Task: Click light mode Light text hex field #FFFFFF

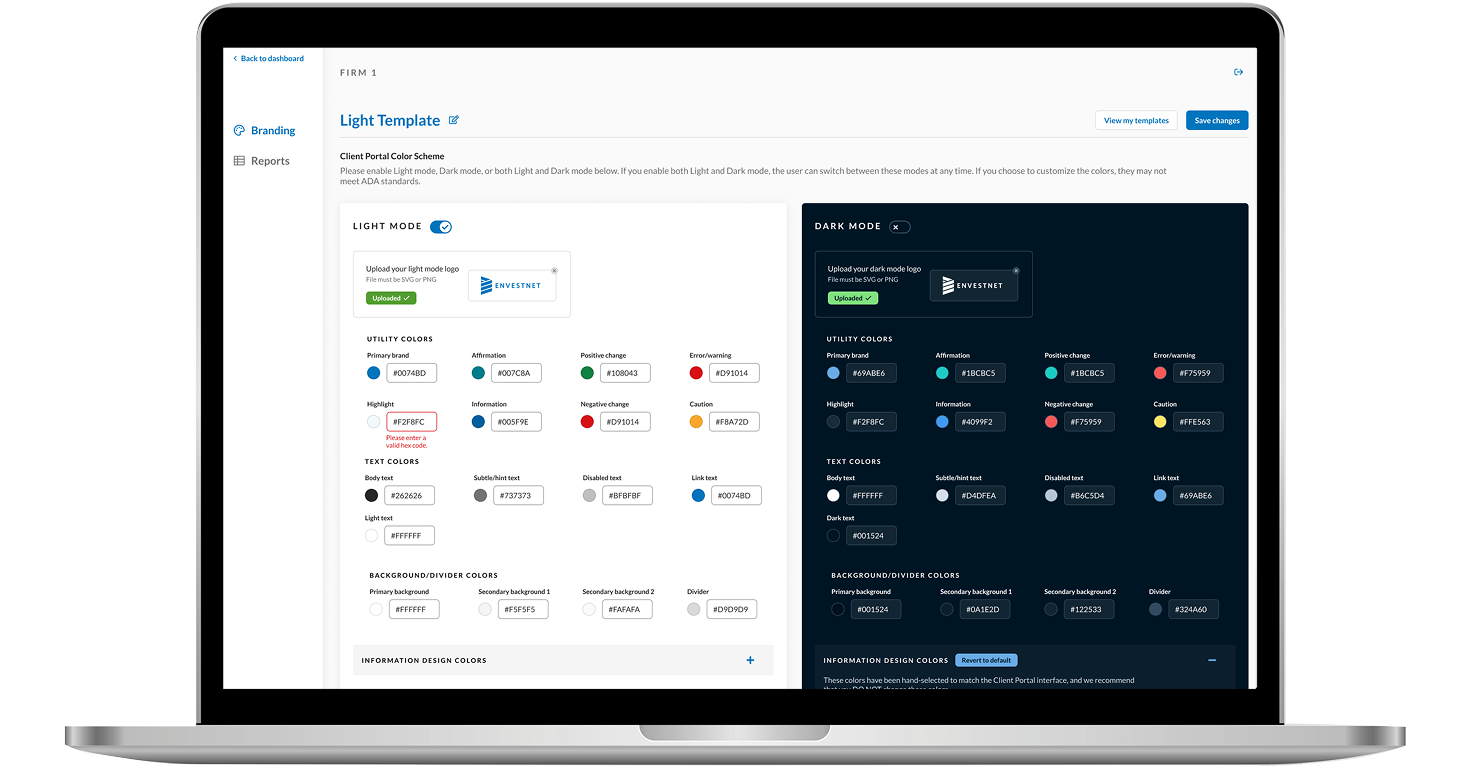Action: tap(410, 536)
